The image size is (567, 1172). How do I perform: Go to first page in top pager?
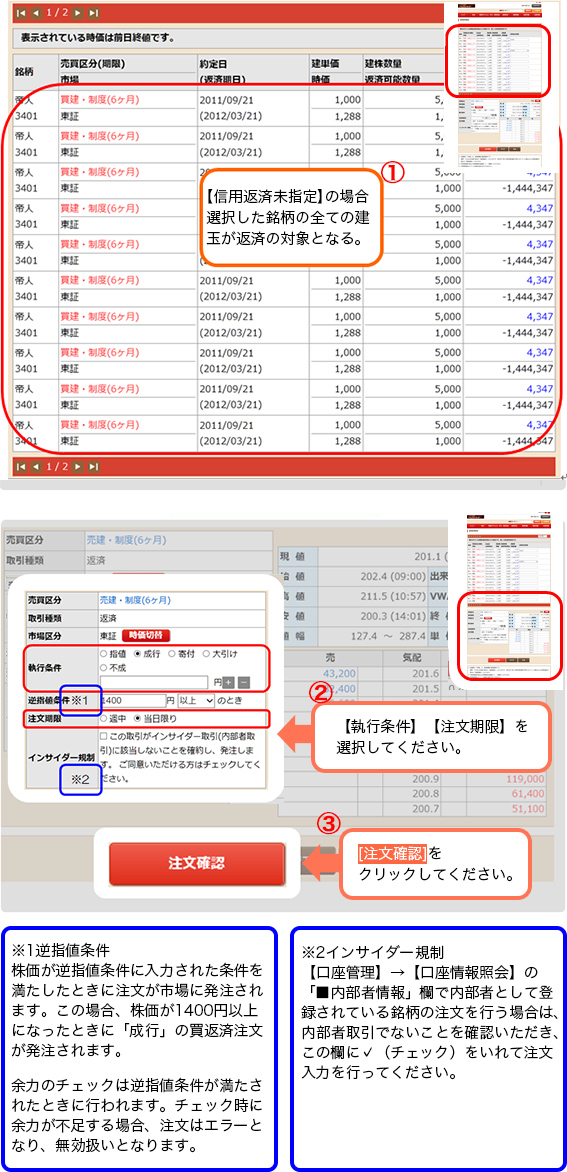20,13
